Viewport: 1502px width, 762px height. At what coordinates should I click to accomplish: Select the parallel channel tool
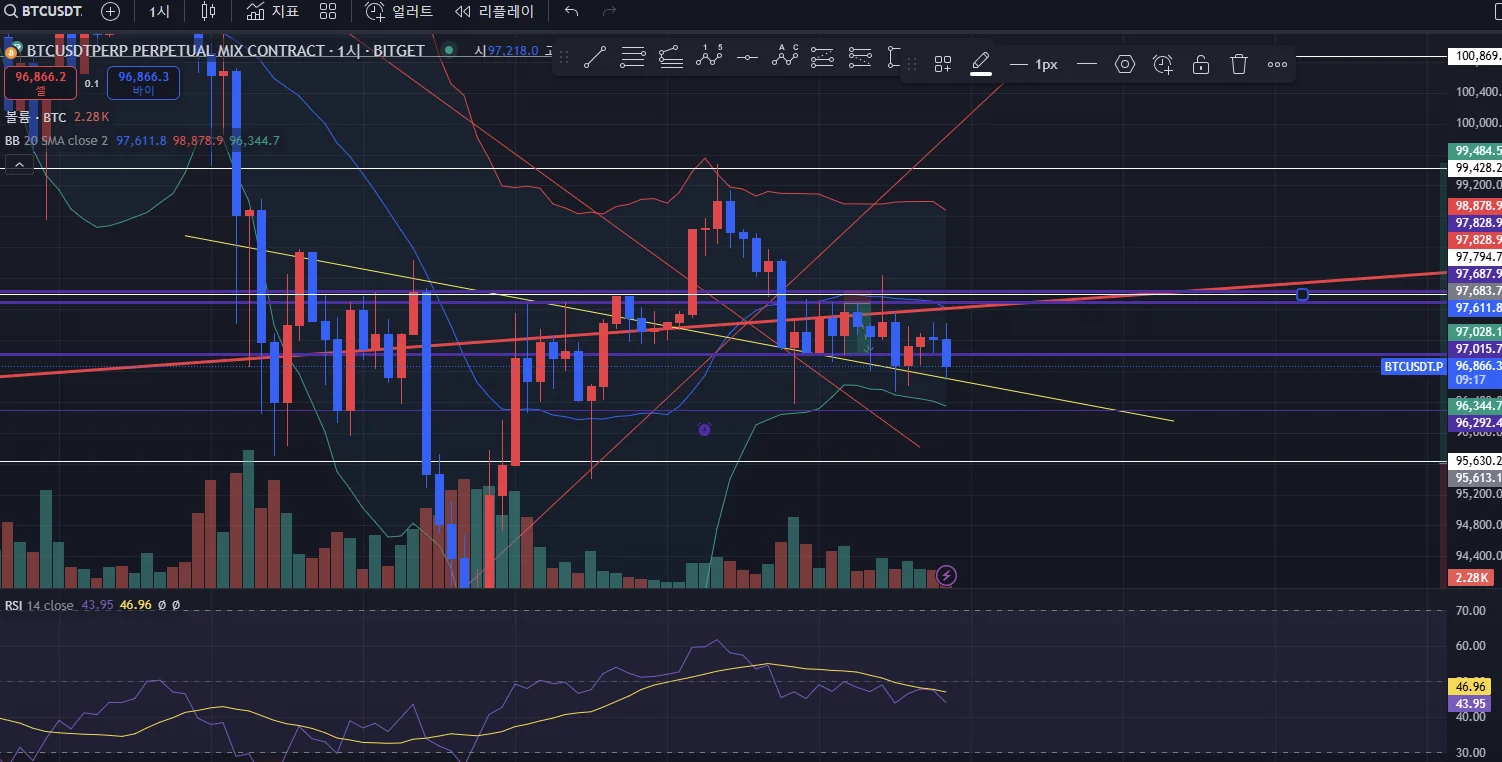[x=823, y=58]
